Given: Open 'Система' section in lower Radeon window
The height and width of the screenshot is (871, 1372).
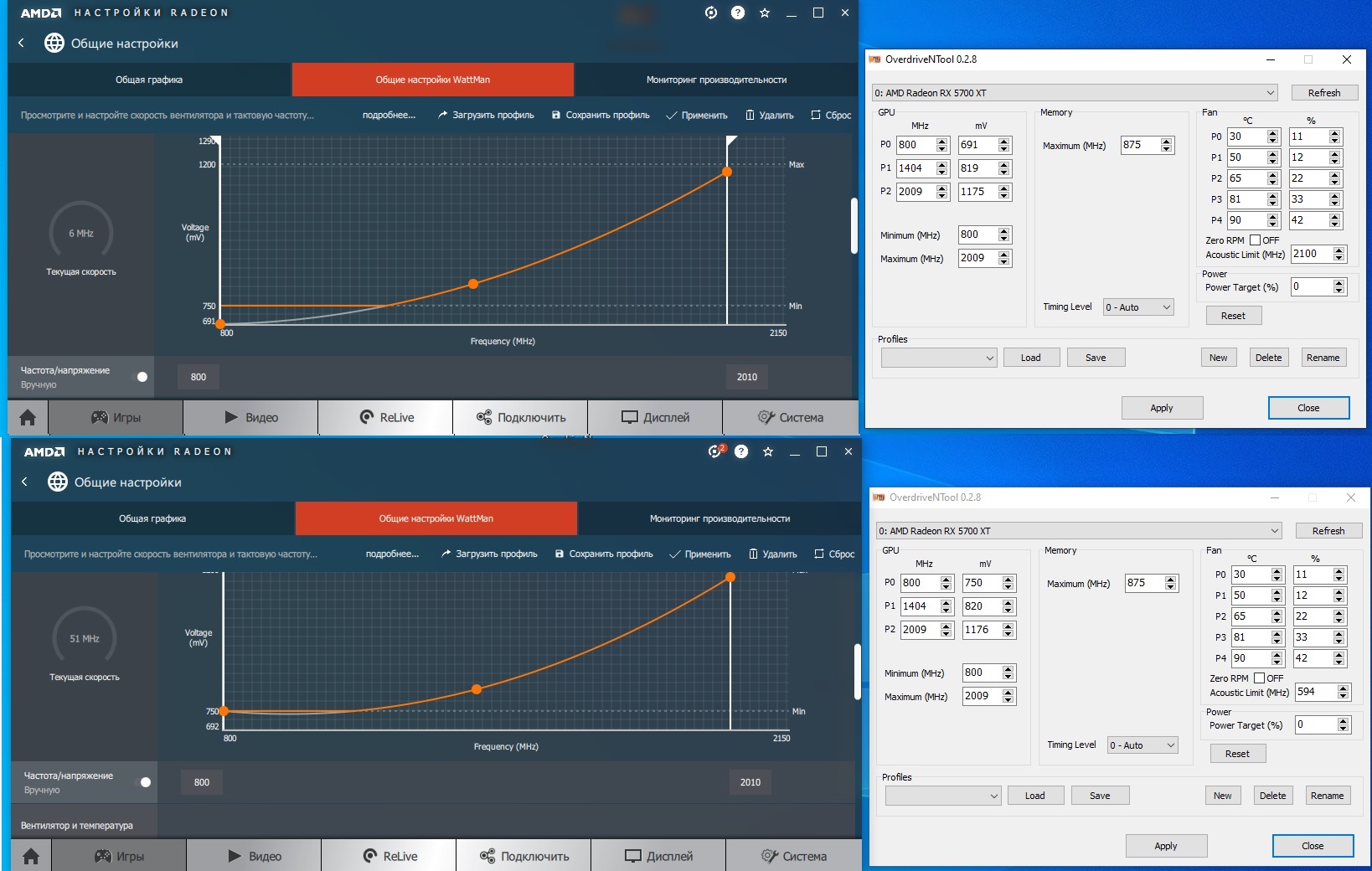Looking at the screenshot, I should click(793, 856).
